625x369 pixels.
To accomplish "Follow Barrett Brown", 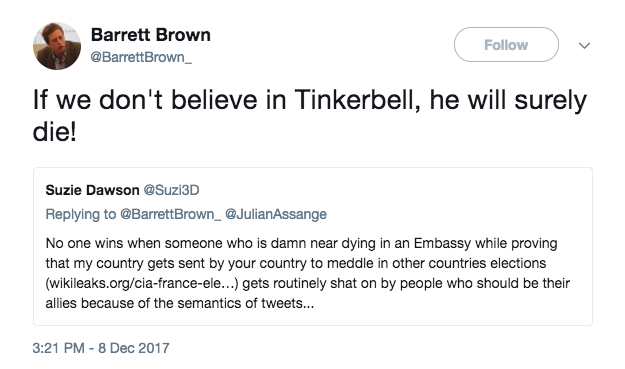I will [x=506, y=45].
